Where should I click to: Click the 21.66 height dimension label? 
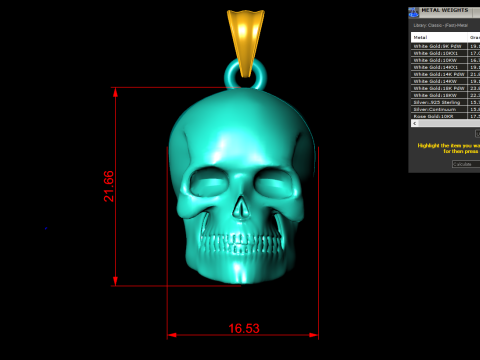[x=109, y=186]
